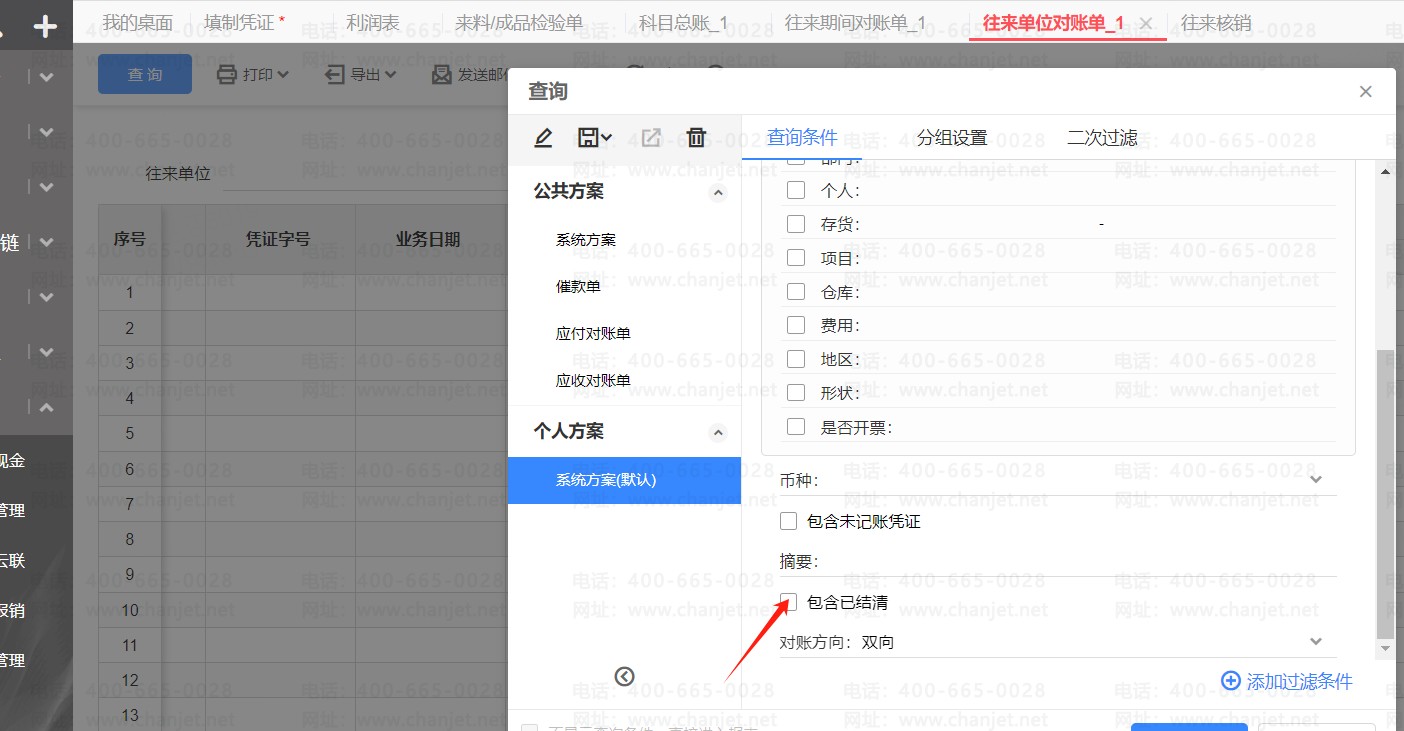Check the 包含未记账凭证 checkbox

(789, 521)
